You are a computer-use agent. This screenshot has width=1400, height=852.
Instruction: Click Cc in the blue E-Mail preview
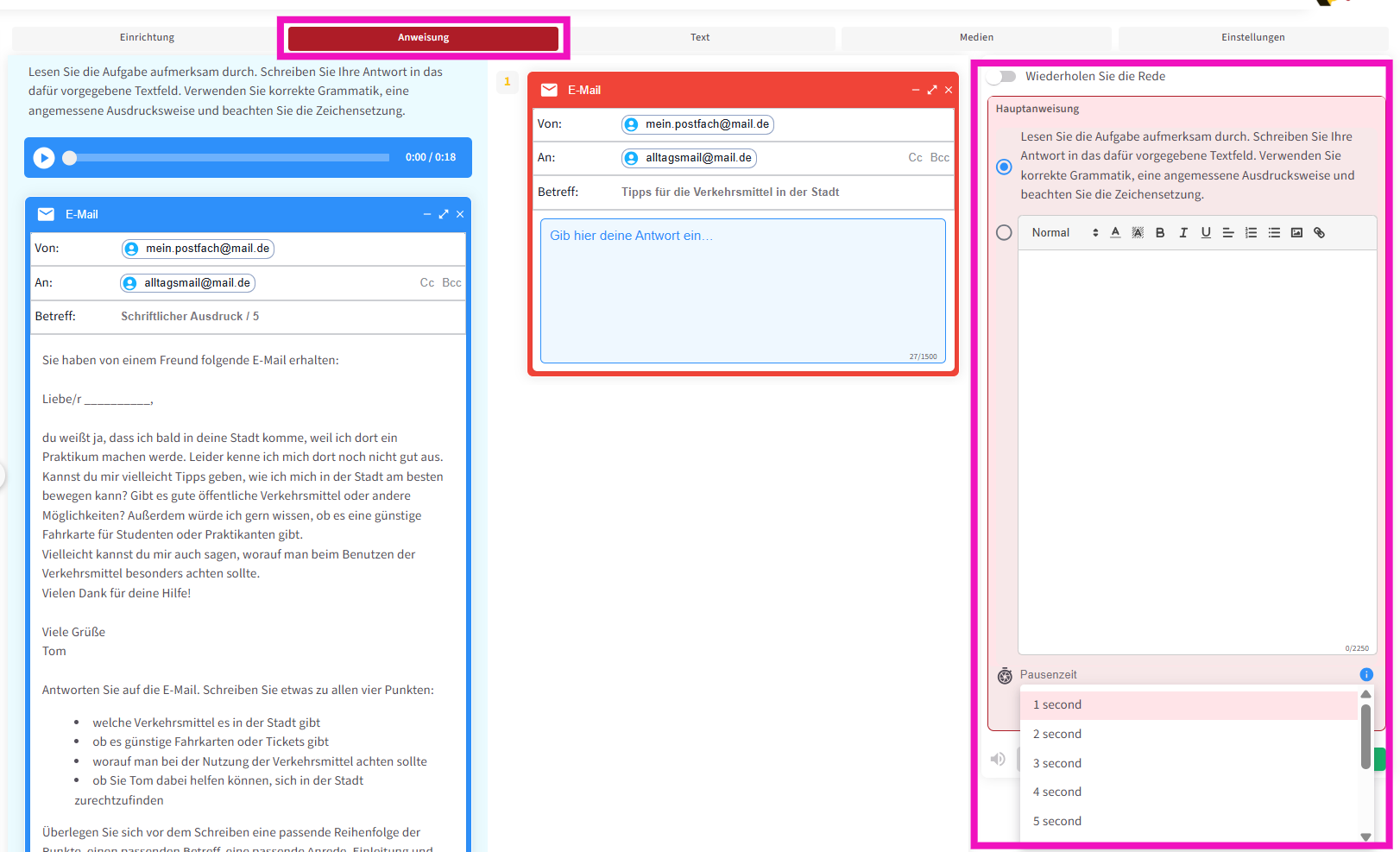click(426, 283)
